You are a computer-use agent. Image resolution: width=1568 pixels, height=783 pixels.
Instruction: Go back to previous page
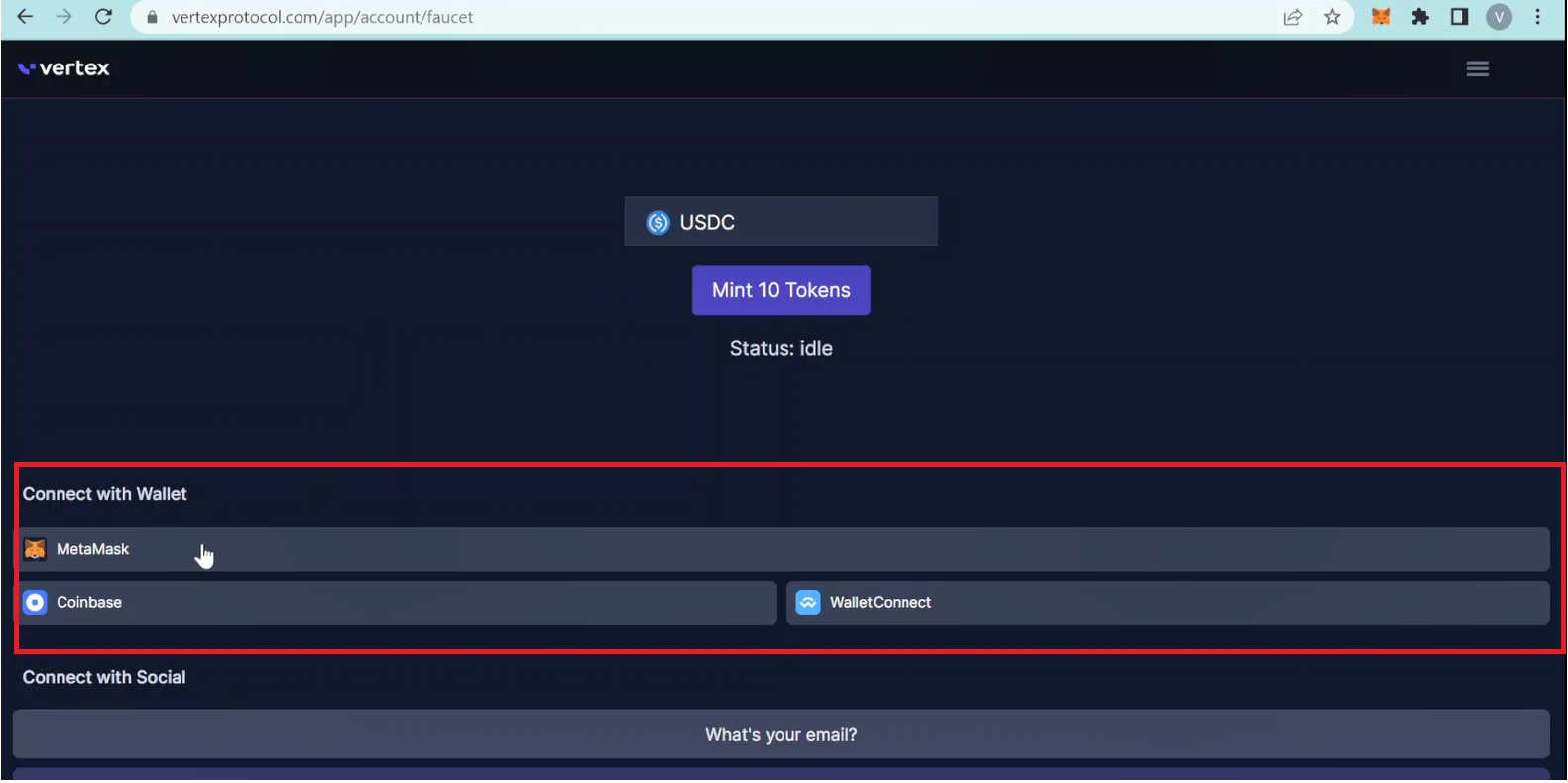(x=26, y=17)
